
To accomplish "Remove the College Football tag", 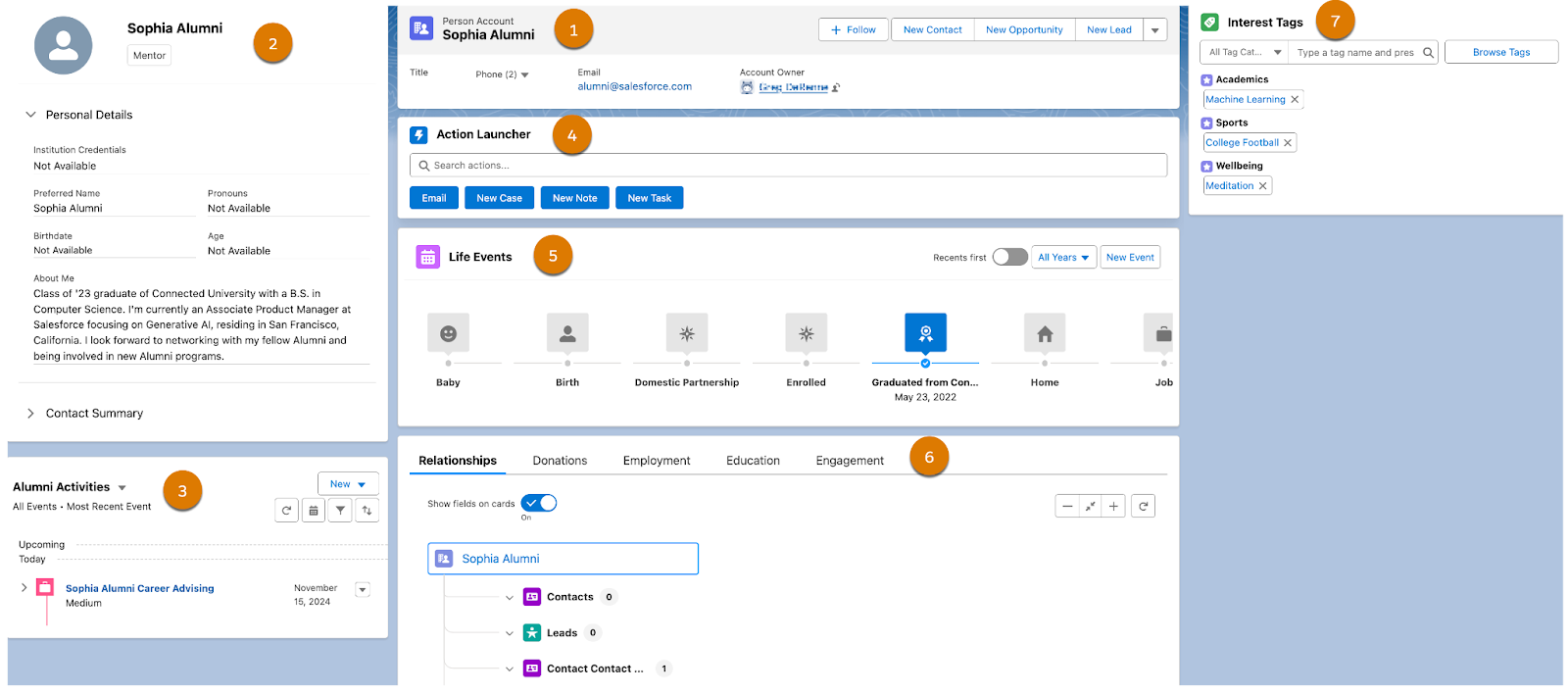I will point(1288,142).
